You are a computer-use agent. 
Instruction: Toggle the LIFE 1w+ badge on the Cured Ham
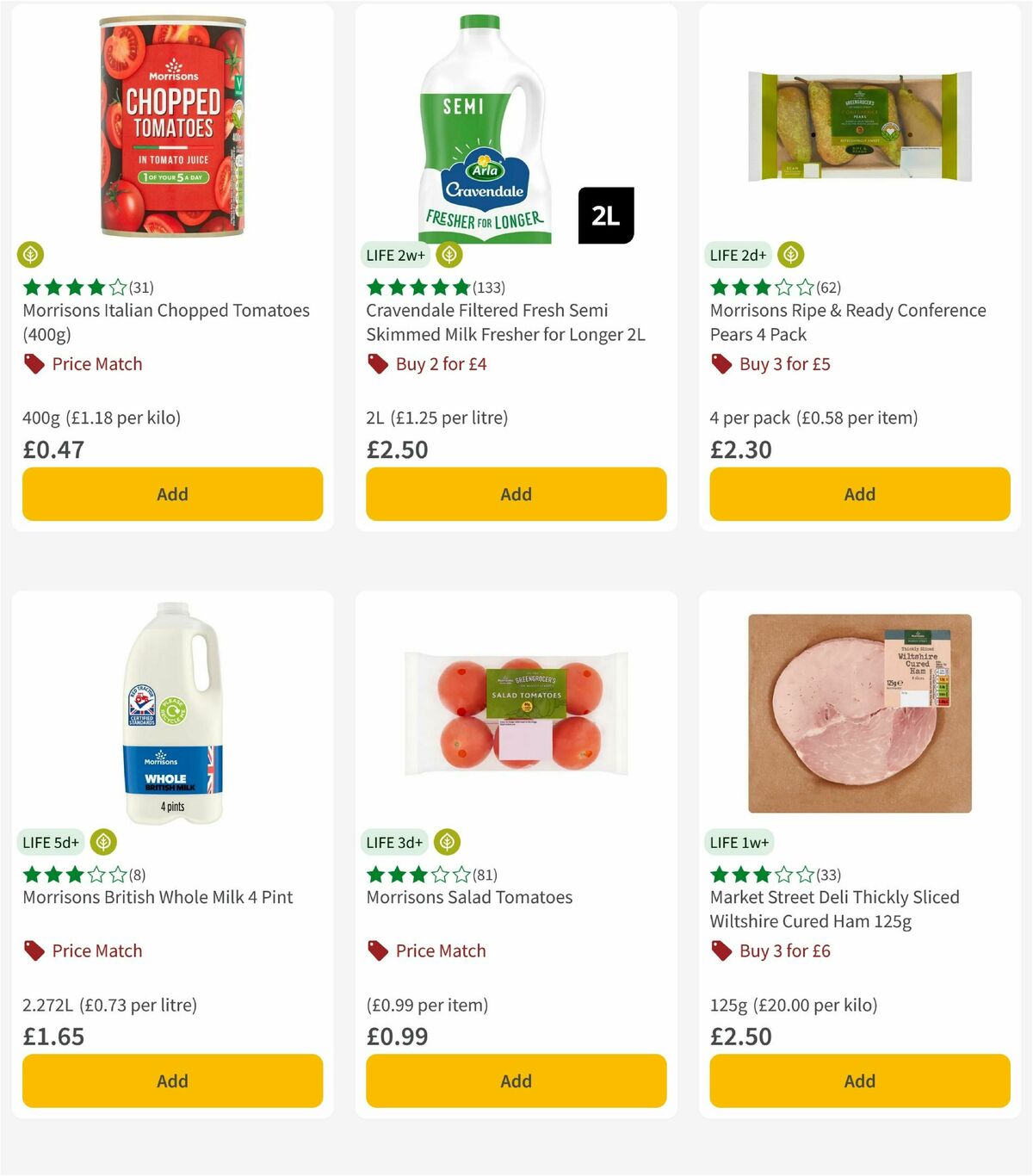[740, 842]
